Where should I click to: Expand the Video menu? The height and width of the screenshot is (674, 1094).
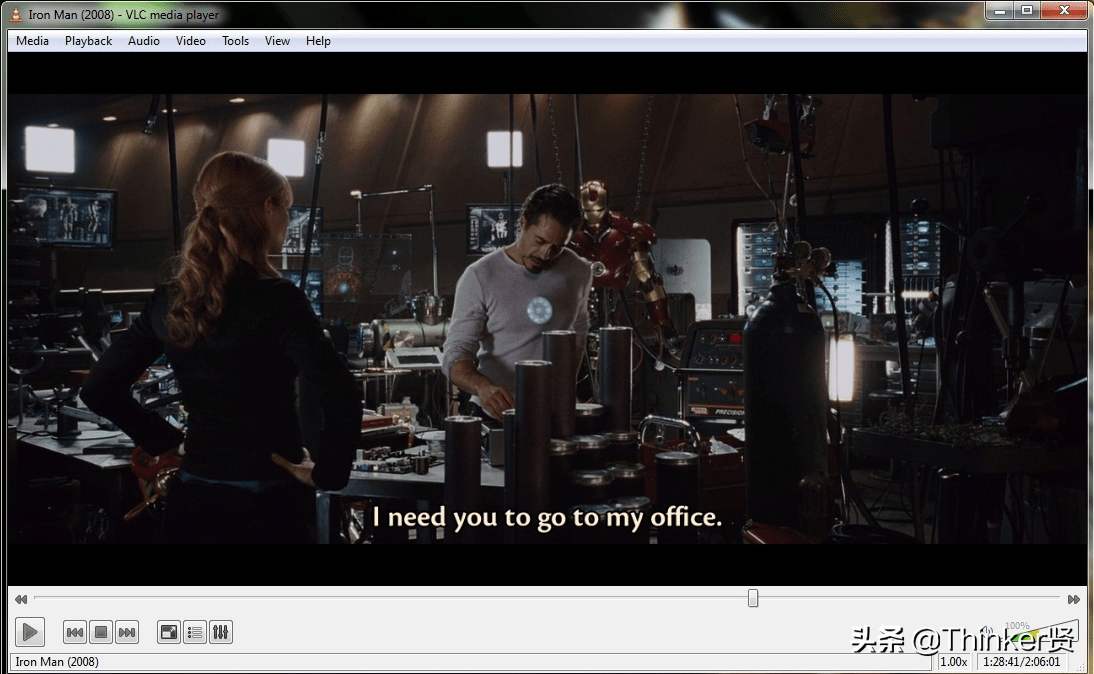190,41
